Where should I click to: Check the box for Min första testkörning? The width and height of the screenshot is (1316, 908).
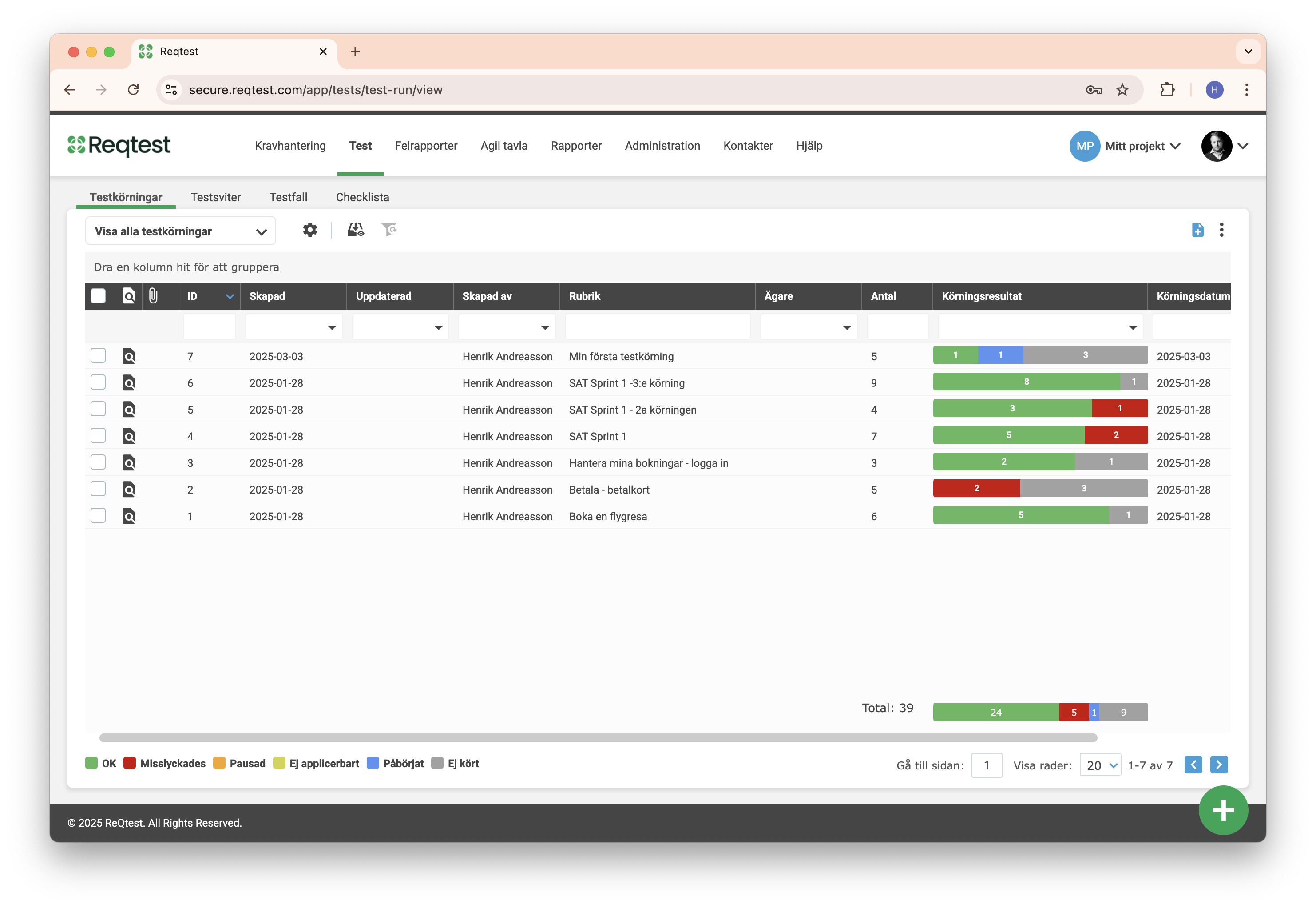(98, 356)
